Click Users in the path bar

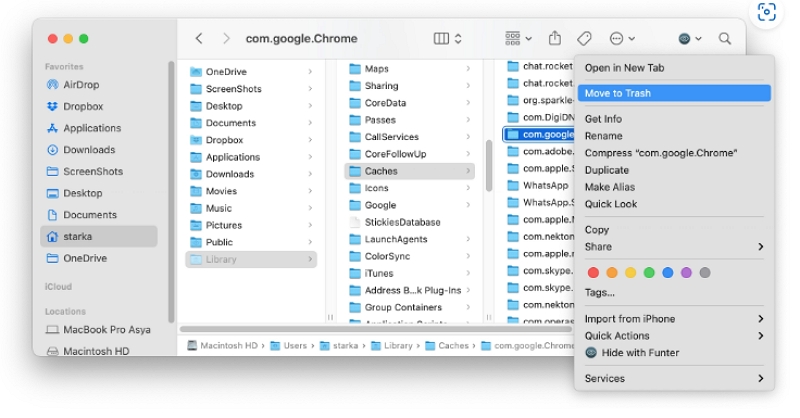[x=289, y=346]
